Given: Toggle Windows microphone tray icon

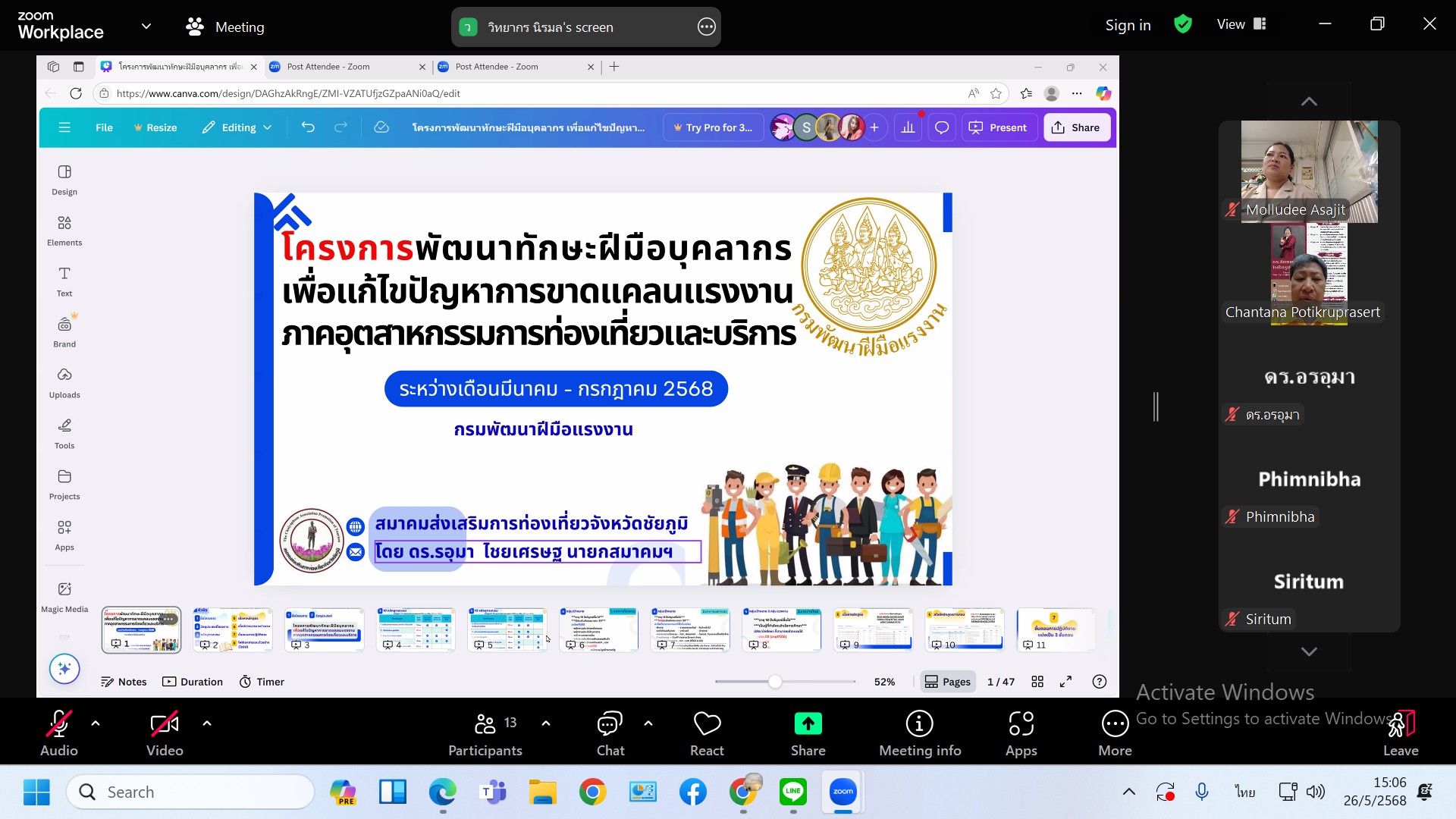Looking at the screenshot, I should (x=1202, y=792).
